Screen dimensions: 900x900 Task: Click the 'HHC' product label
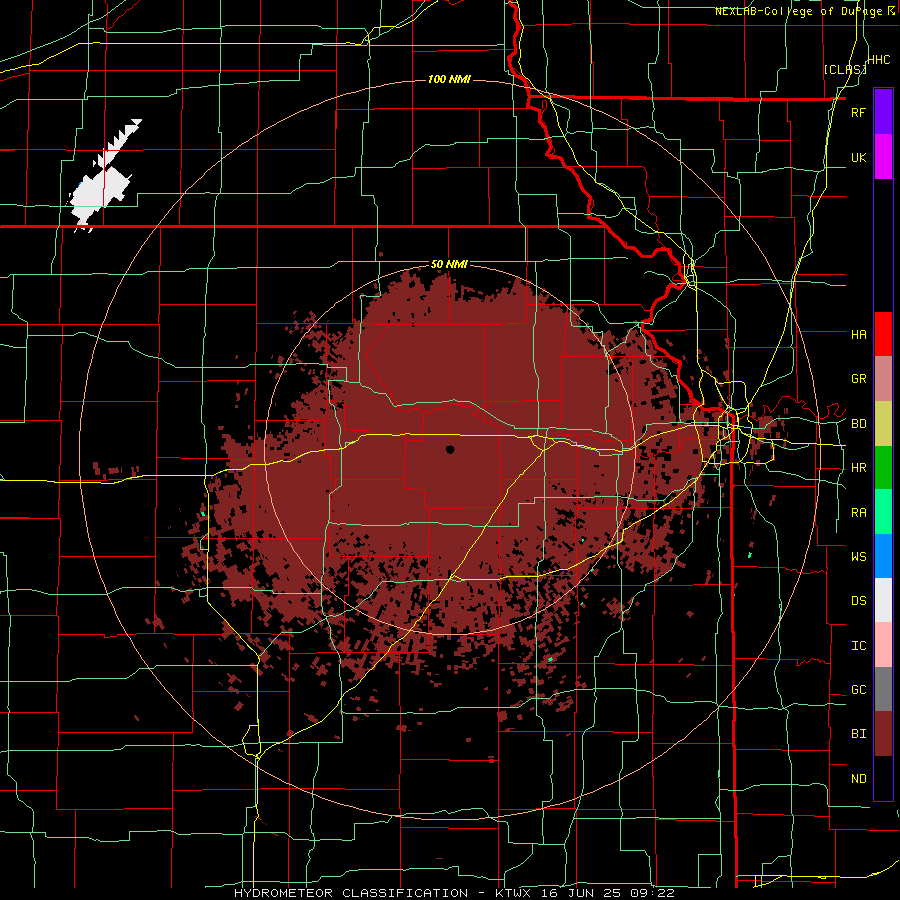pyautogui.click(x=879, y=60)
